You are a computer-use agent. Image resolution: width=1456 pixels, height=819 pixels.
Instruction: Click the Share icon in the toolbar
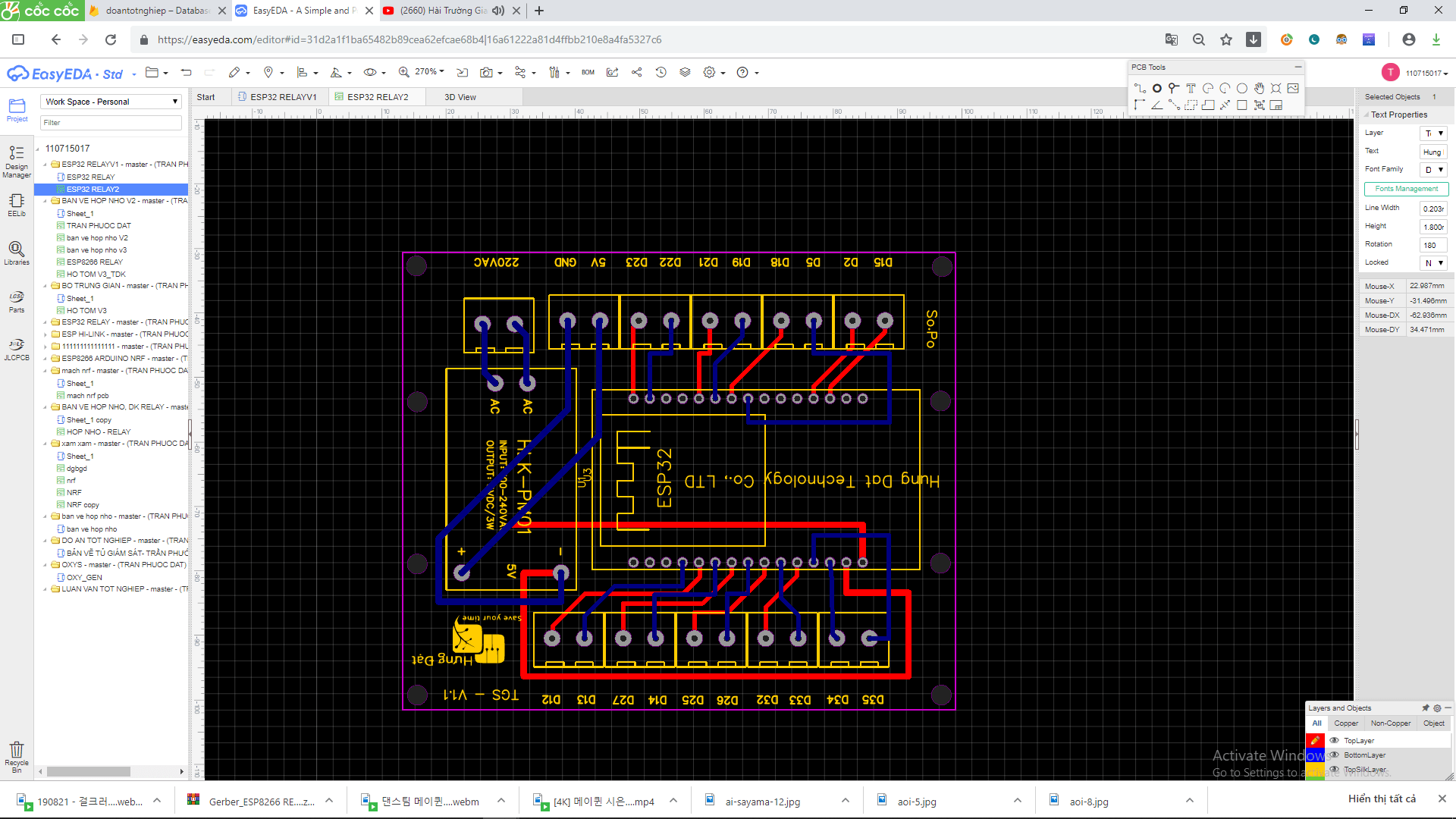tap(636, 73)
